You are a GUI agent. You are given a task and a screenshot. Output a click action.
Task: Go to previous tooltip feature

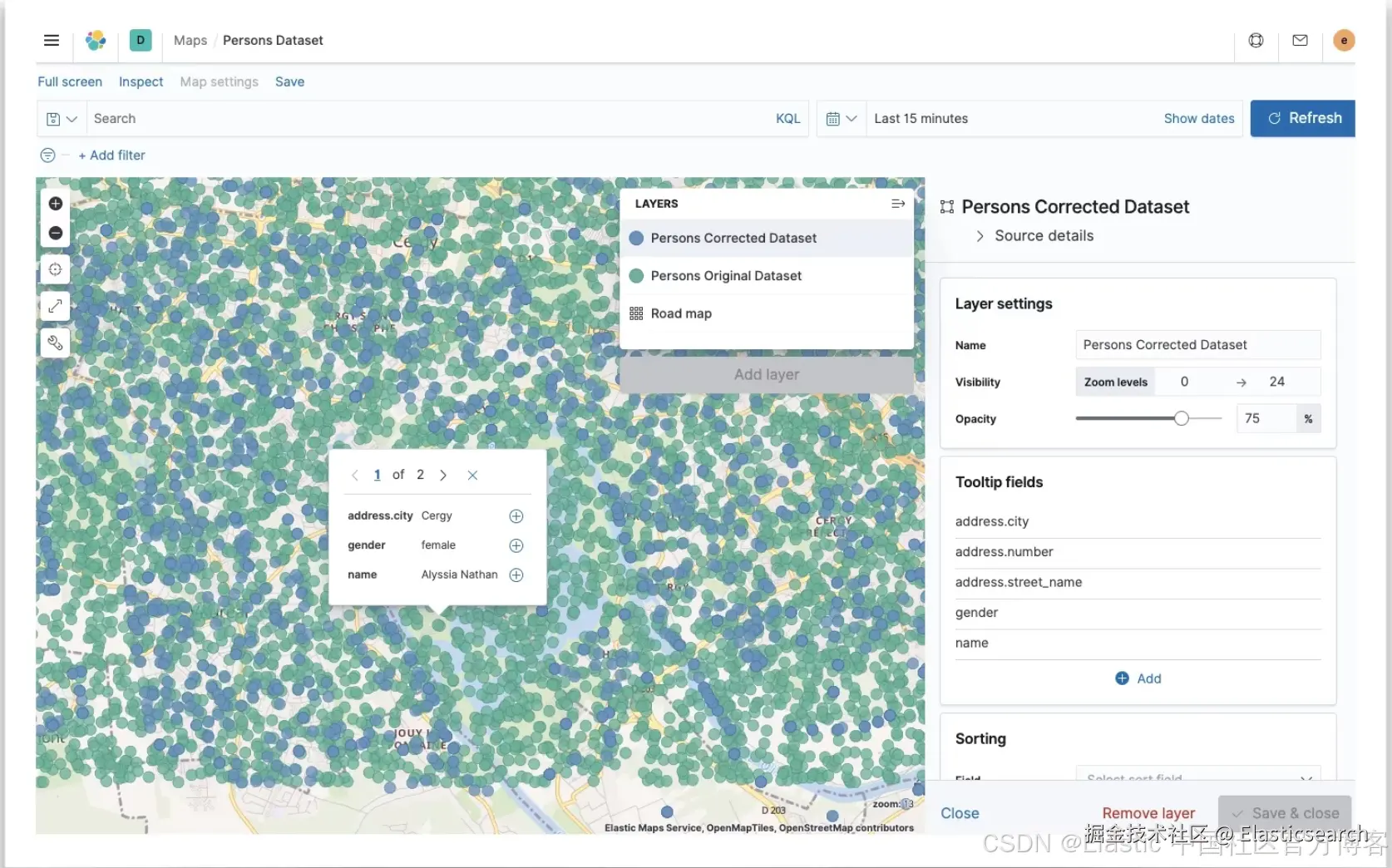pyautogui.click(x=355, y=475)
